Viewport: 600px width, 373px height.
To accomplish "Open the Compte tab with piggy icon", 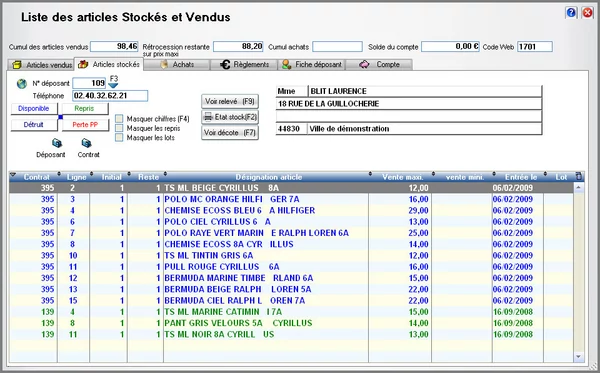I will point(379,65).
